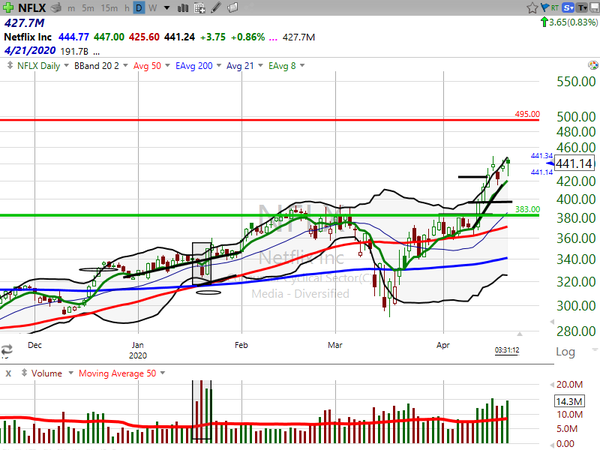Click the small arrow beside Log
Viewport: 600px width, 450px height.
pos(594,349)
